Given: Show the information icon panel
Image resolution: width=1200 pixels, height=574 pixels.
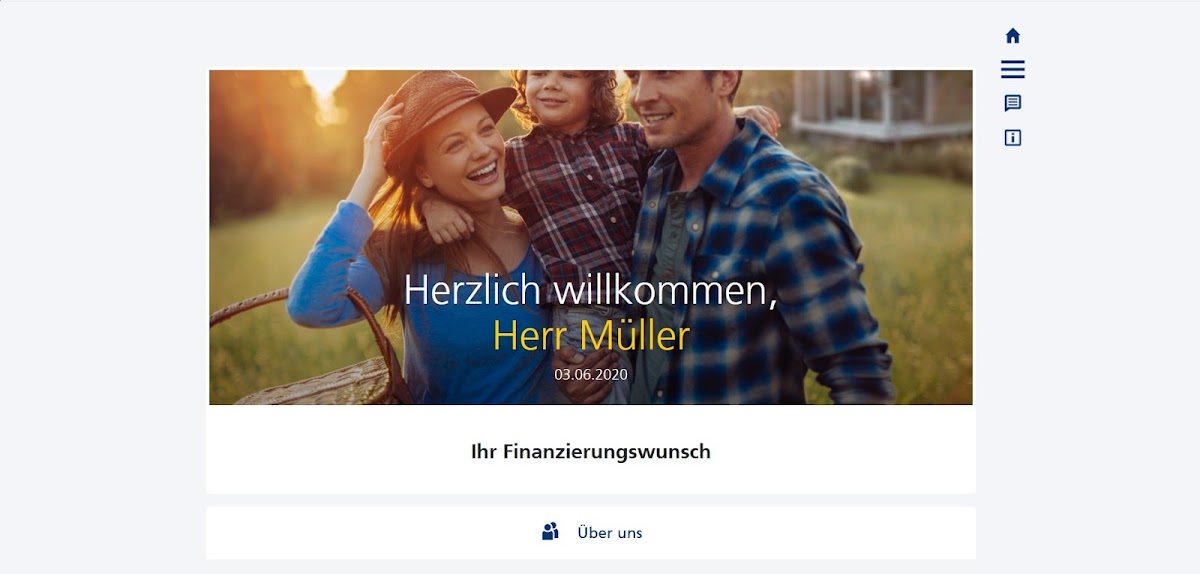Looking at the screenshot, I should point(1012,138).
